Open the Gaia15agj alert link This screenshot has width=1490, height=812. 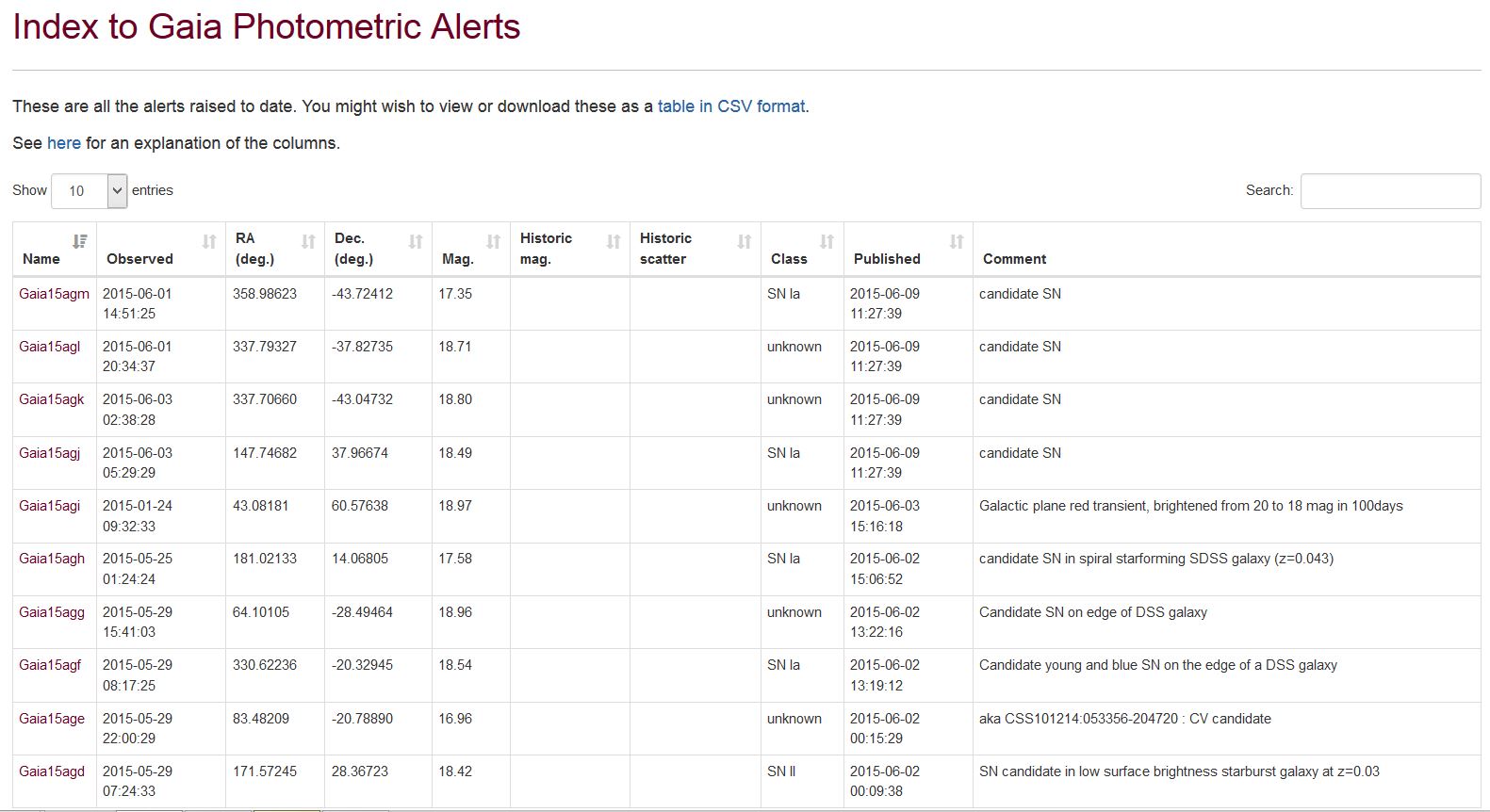coord(50,453)
